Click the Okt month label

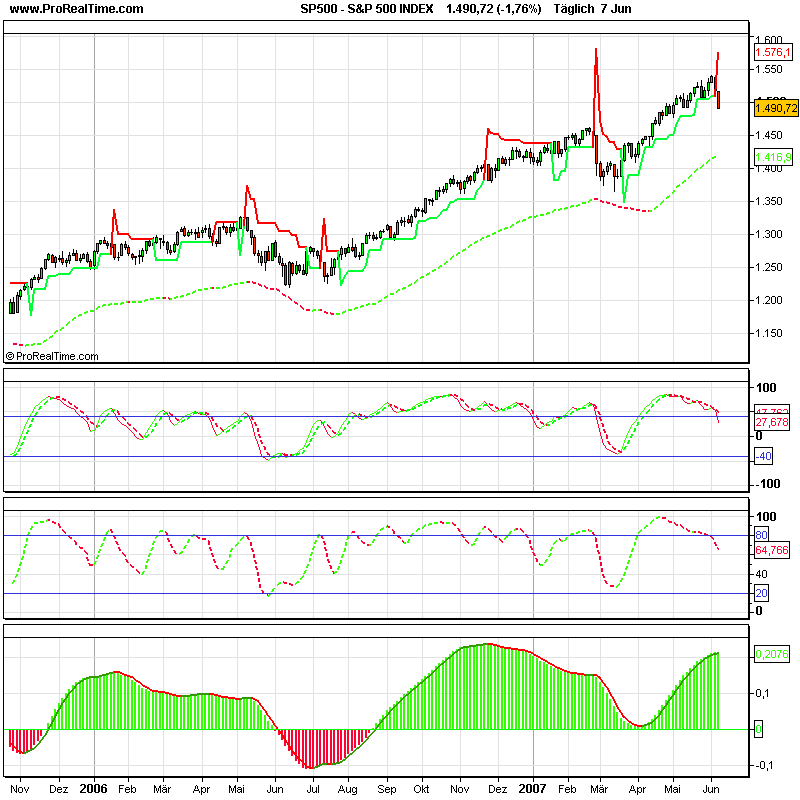tap(421, 789)
